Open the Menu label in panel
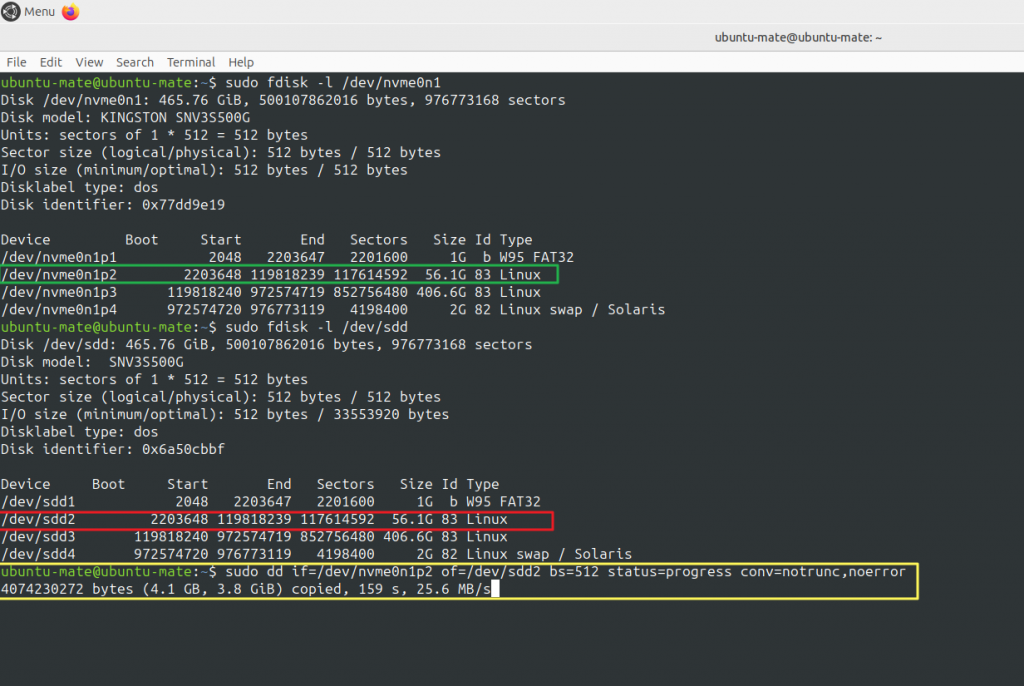Viewport: 1024px width, 686px height. 39,12
